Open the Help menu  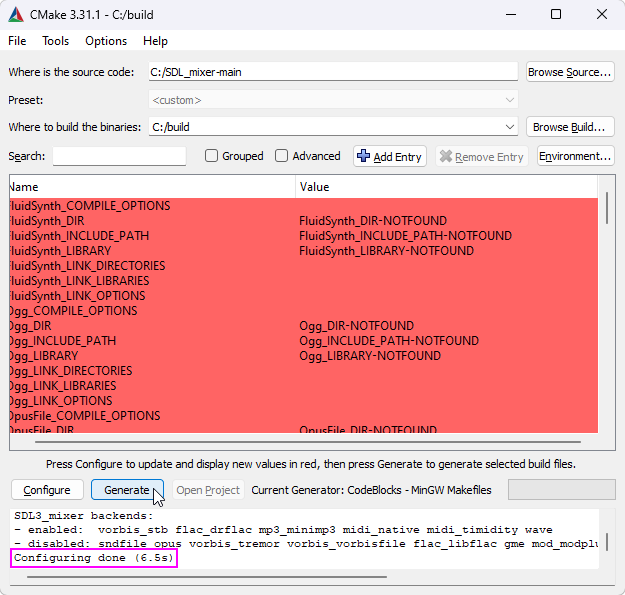(155, 41)
